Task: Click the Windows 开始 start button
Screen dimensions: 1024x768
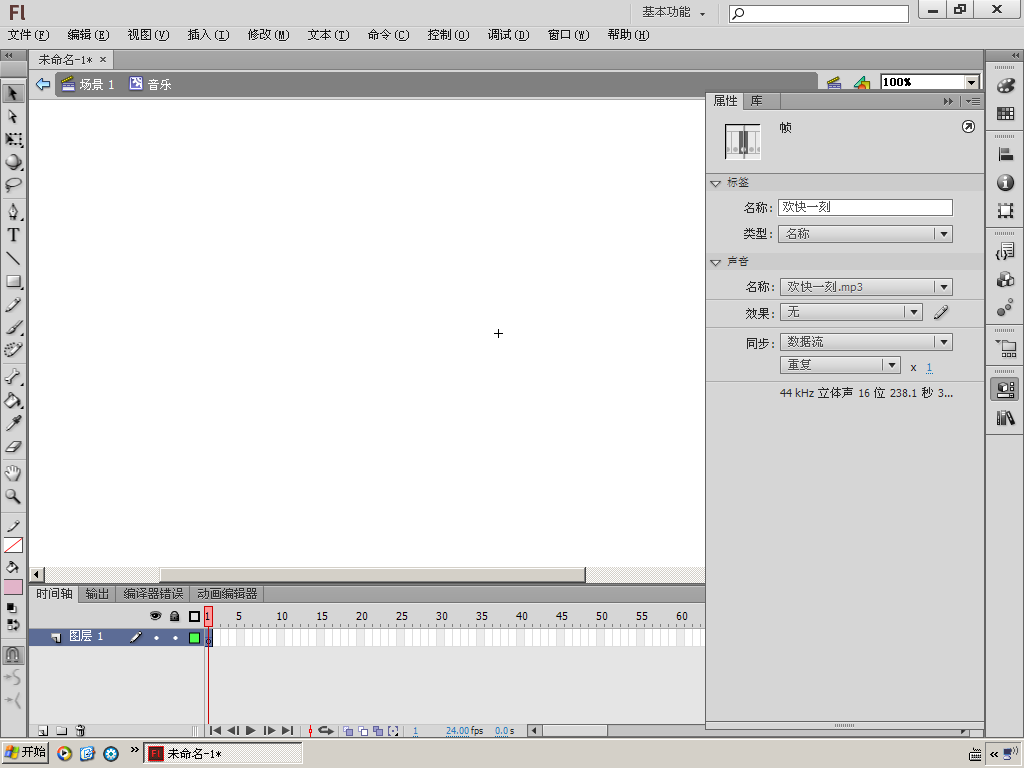Action: pyautogui.click(x=25, y=753)
